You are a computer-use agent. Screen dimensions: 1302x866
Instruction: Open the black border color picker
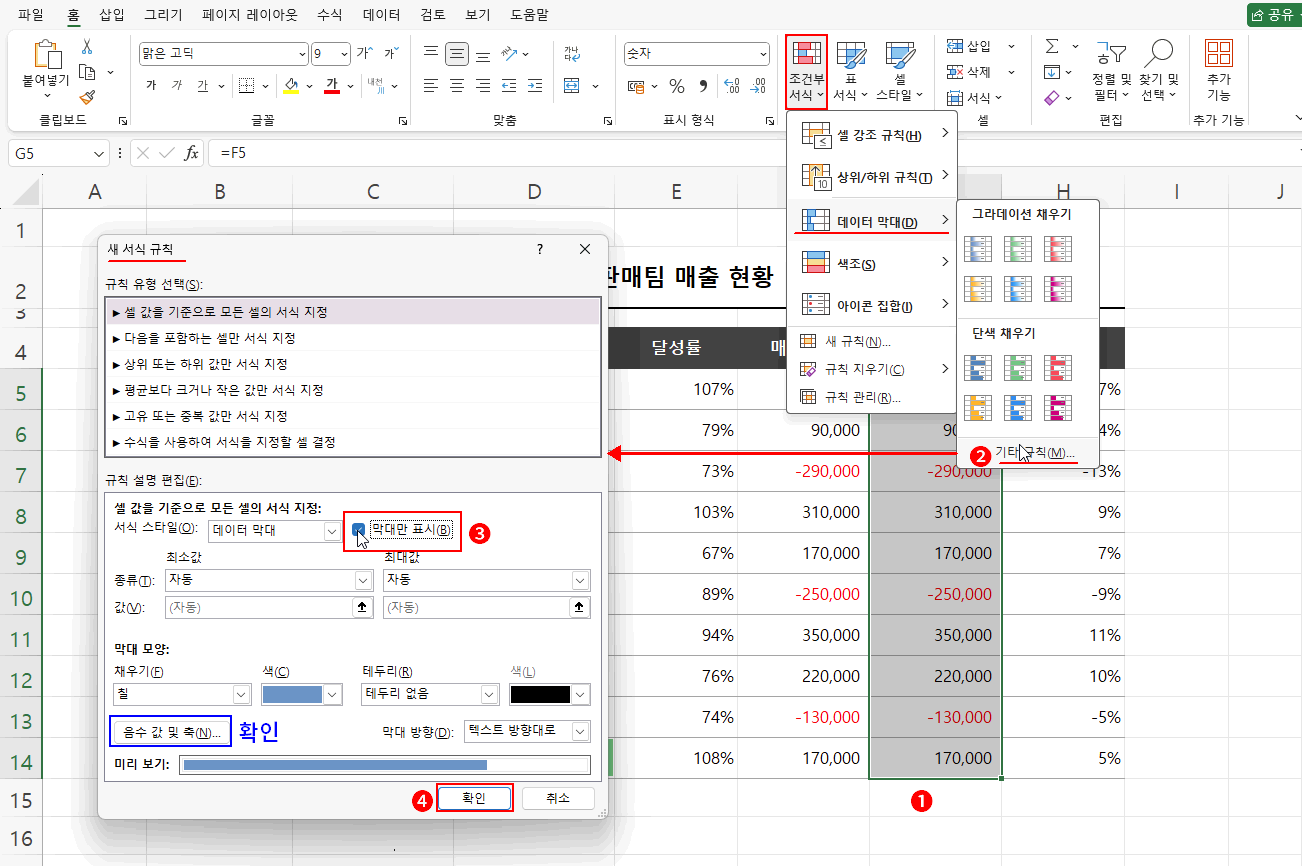(549, 694)
